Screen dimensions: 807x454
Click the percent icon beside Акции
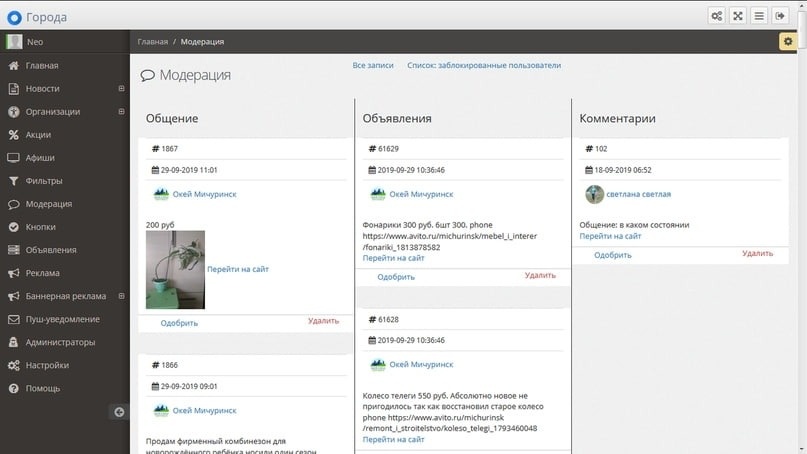coord(13,135)
